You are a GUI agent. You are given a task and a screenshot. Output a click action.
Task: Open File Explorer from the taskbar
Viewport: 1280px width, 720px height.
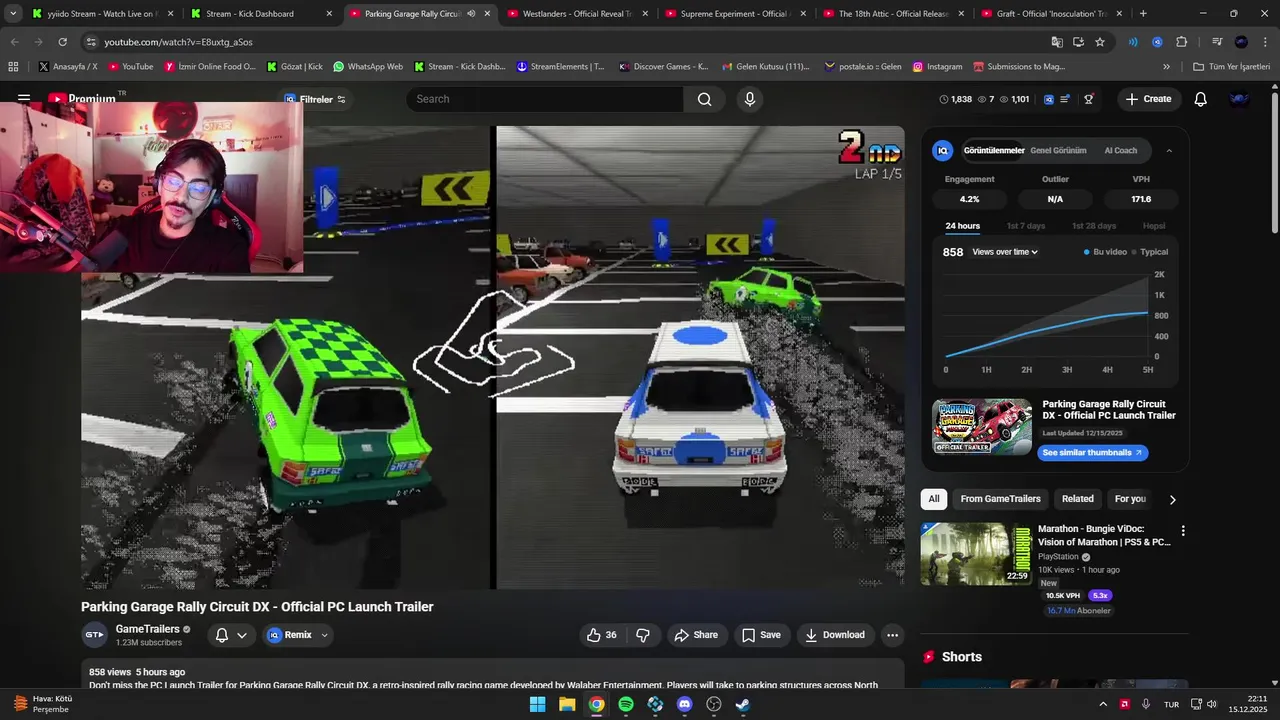[x=567, y=704]
